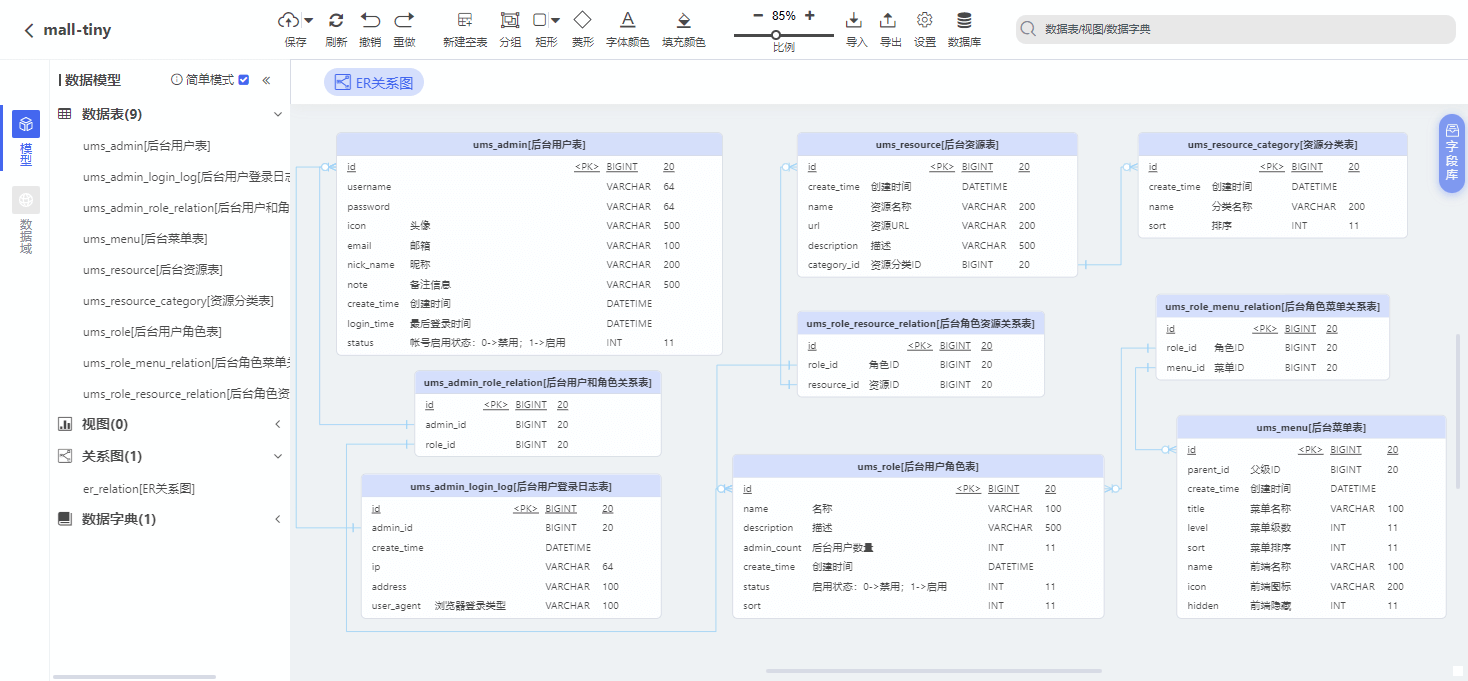Select ums_resource_category in the tree

(x=178, y=301)
